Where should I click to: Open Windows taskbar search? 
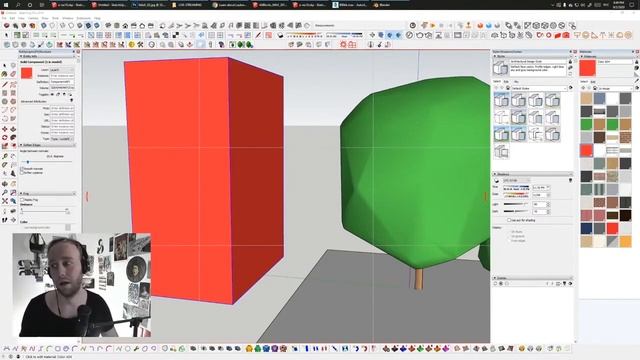18,5
